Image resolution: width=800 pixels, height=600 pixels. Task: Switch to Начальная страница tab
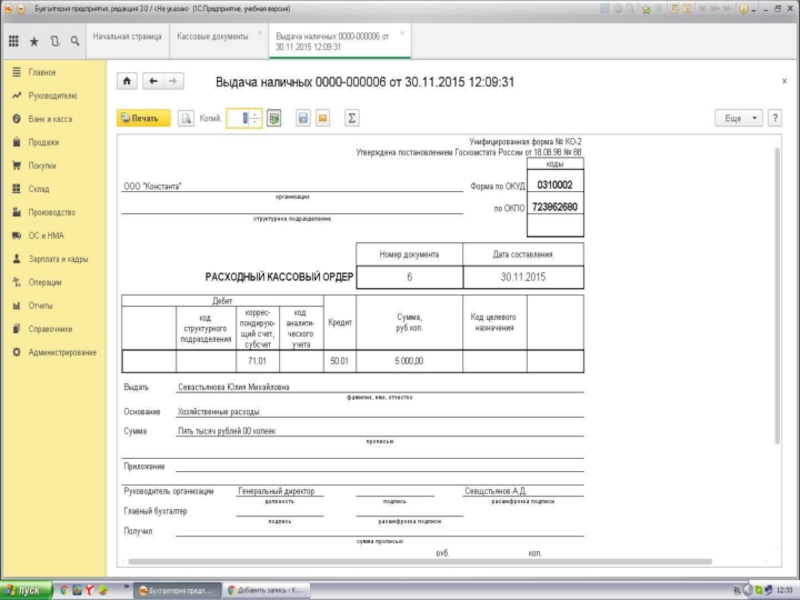click(126, 36)
